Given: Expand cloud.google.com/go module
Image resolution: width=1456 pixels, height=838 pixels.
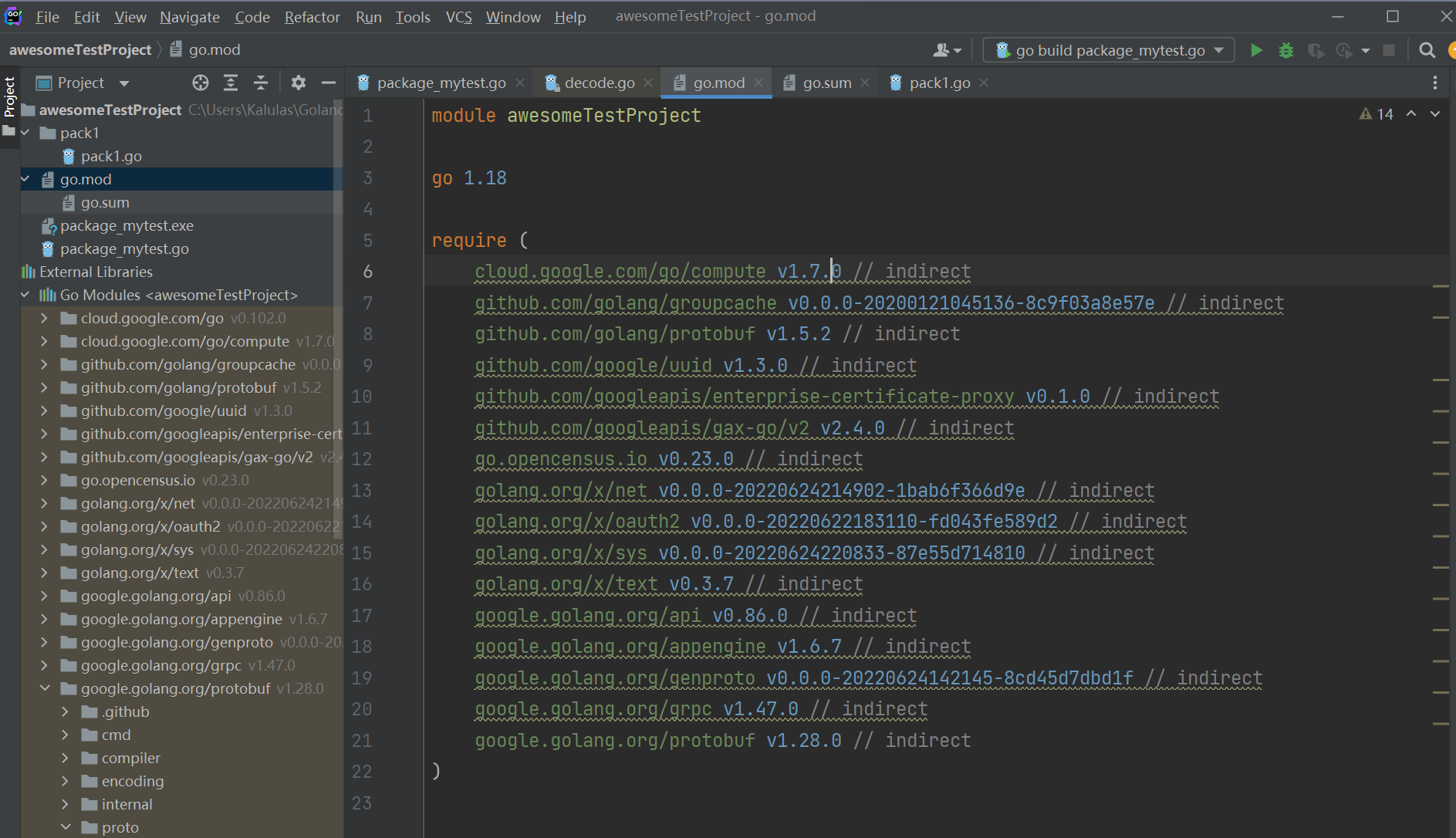Looking at the screenshot, I should pyautogui.click(x=44, y=318).
